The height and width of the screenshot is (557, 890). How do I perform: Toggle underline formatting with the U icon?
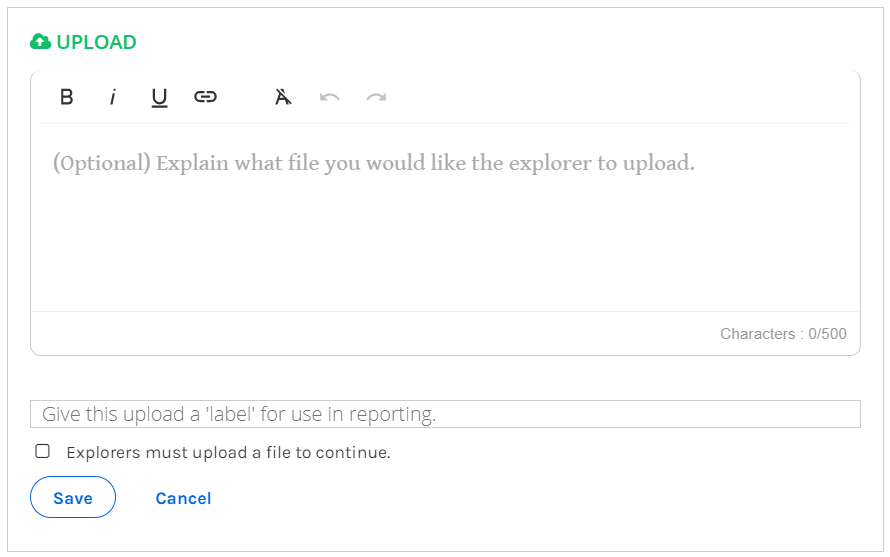click(x=159, y=97)
